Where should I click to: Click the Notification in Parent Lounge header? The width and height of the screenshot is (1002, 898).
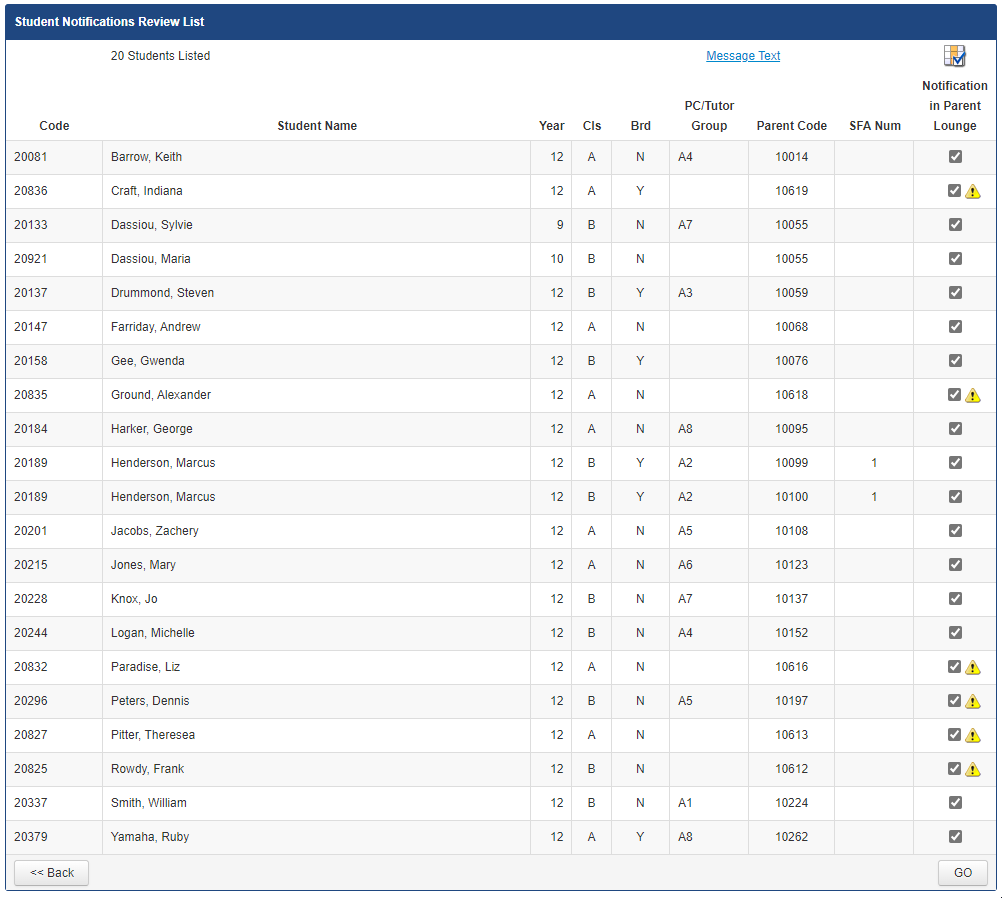click(x=955, y=105)
